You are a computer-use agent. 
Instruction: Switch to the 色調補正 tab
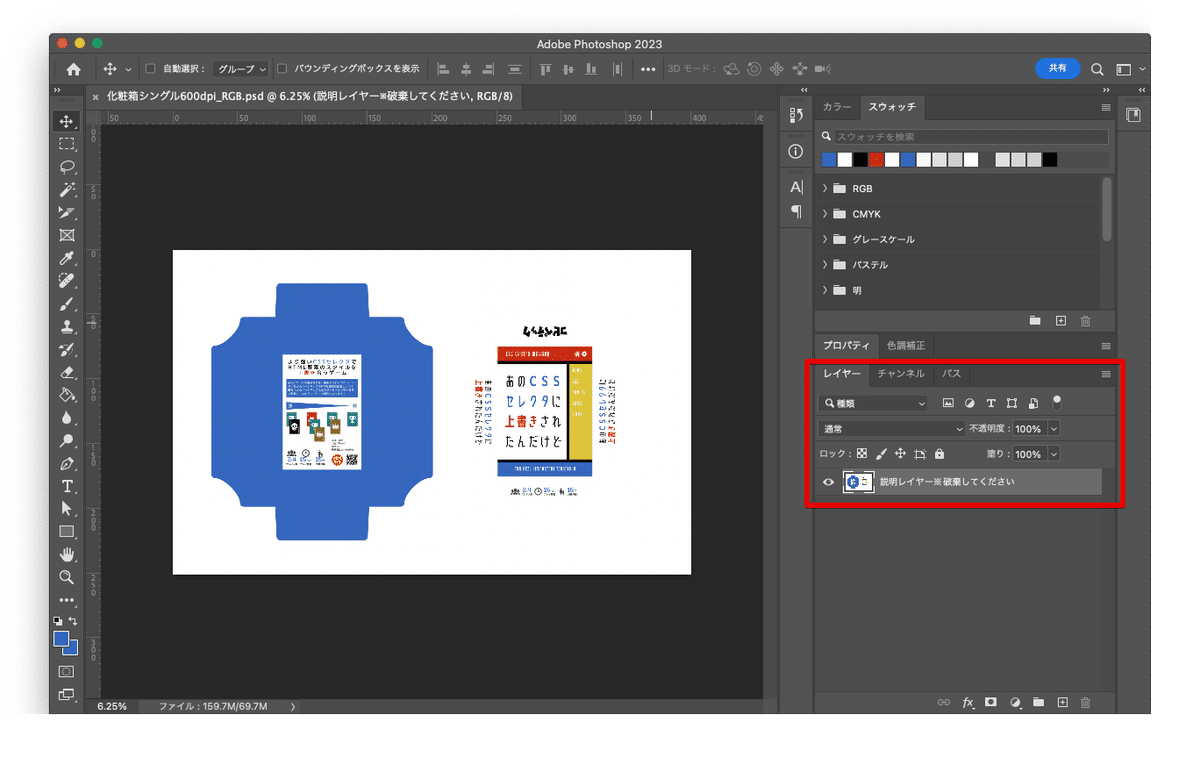[x=906, y=345]
